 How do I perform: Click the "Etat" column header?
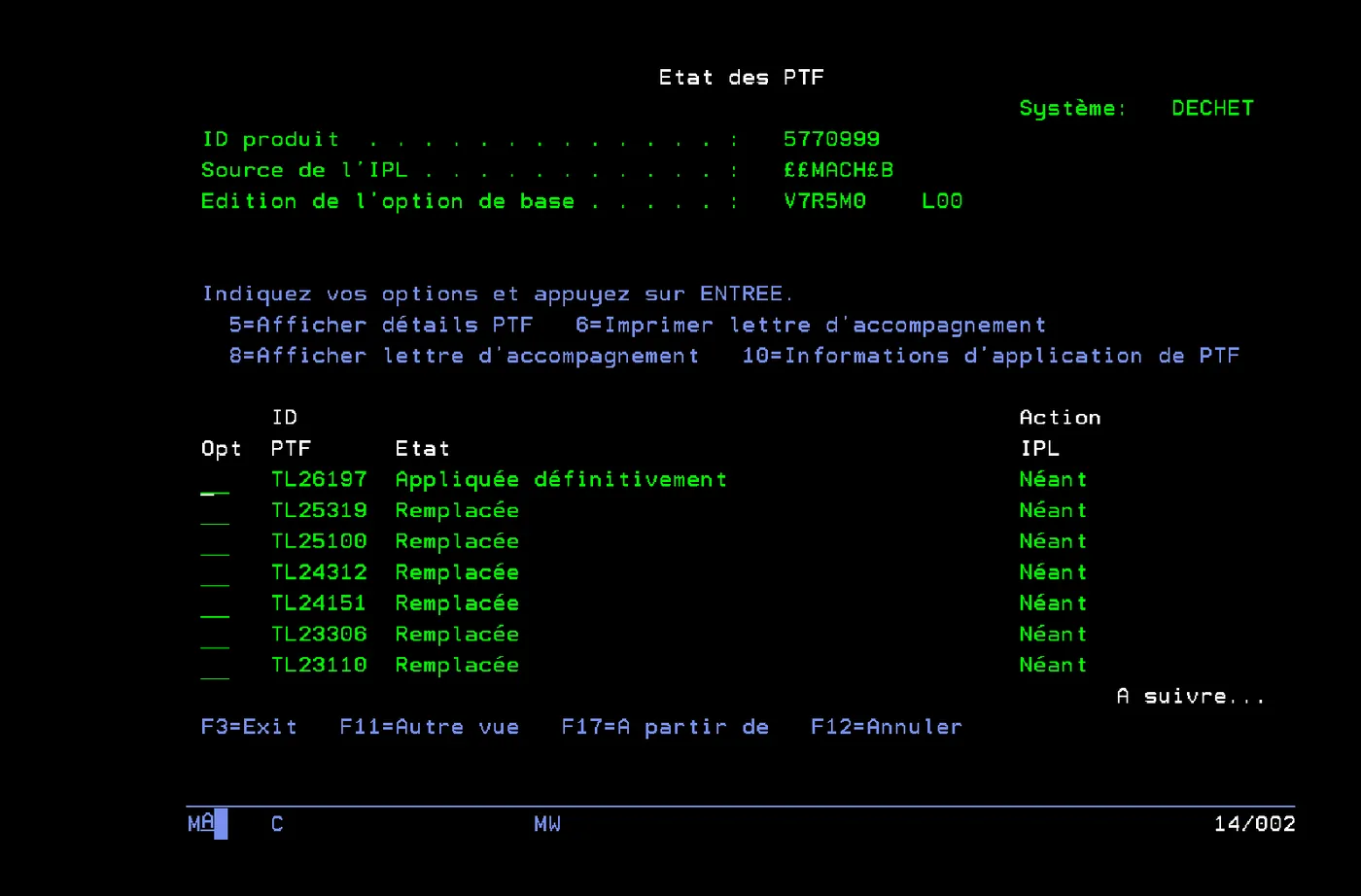click(x=422, y=448)
